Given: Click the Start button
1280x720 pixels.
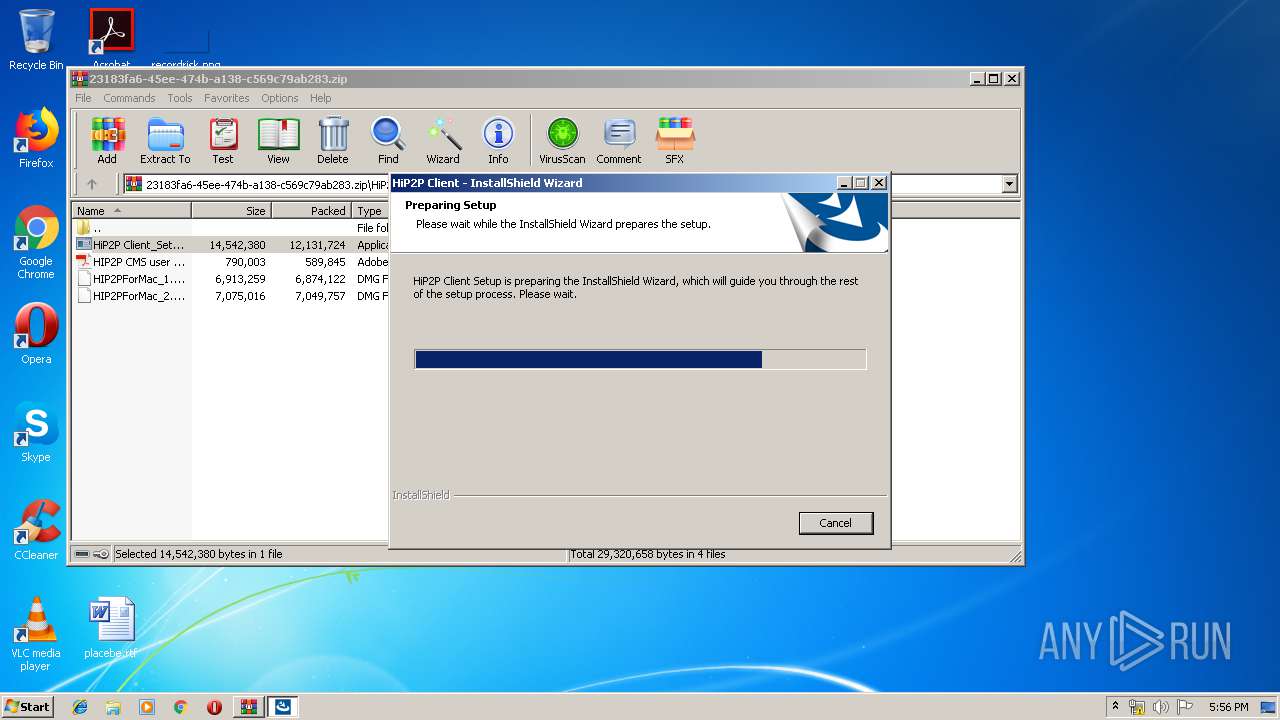Looking at the screenshot, I should [27, 707].
